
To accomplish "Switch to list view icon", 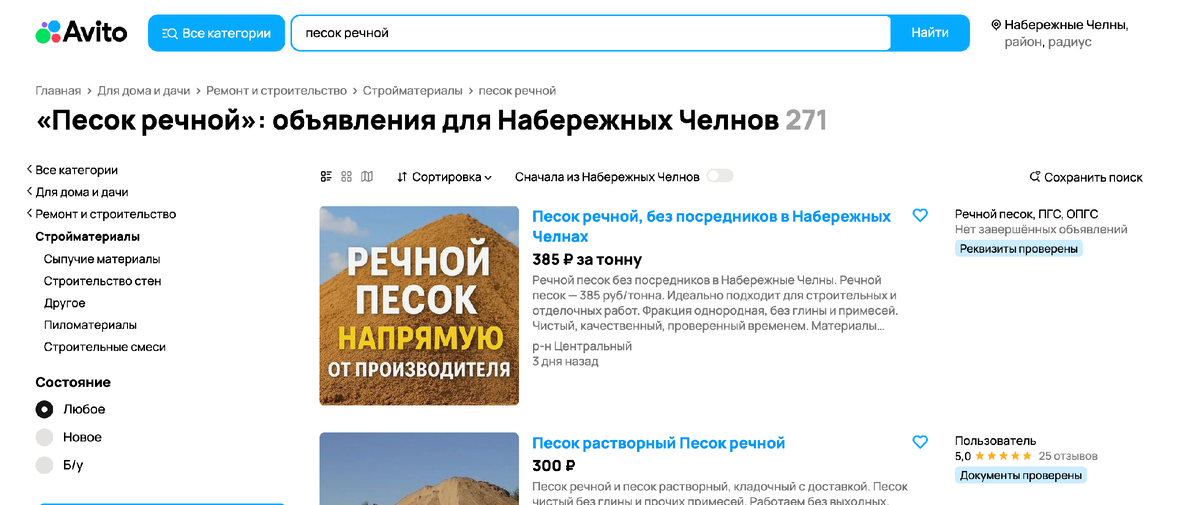I will point(326,177).
